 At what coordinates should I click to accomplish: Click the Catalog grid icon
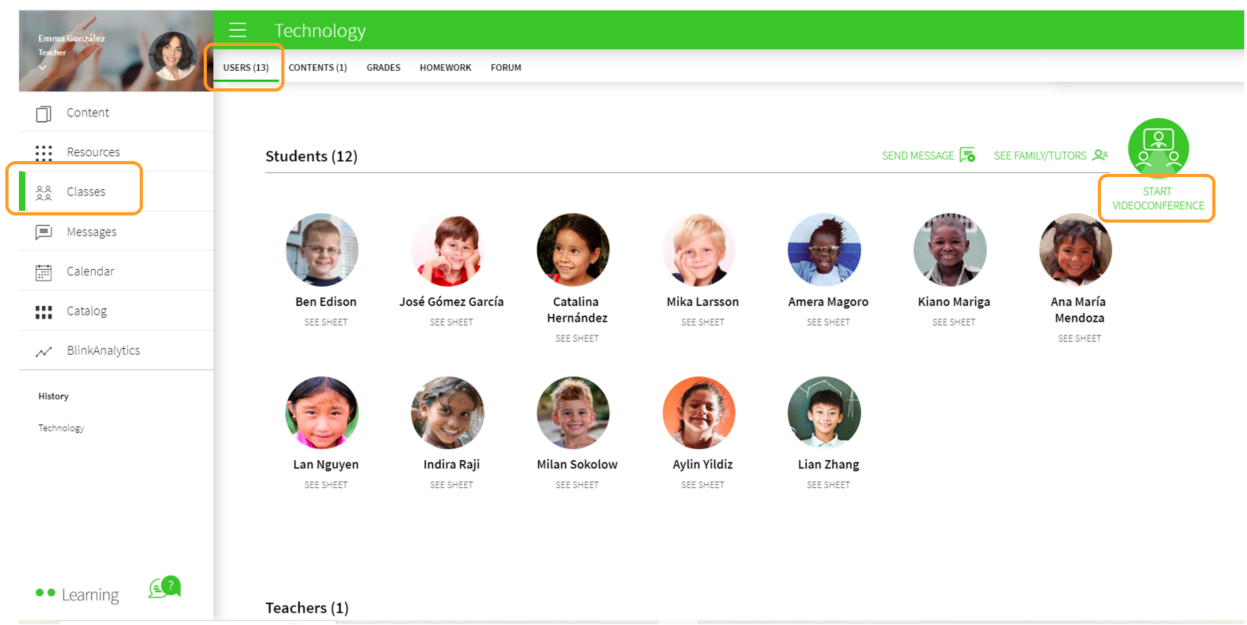pyautogui.click(x=44, y=312)
